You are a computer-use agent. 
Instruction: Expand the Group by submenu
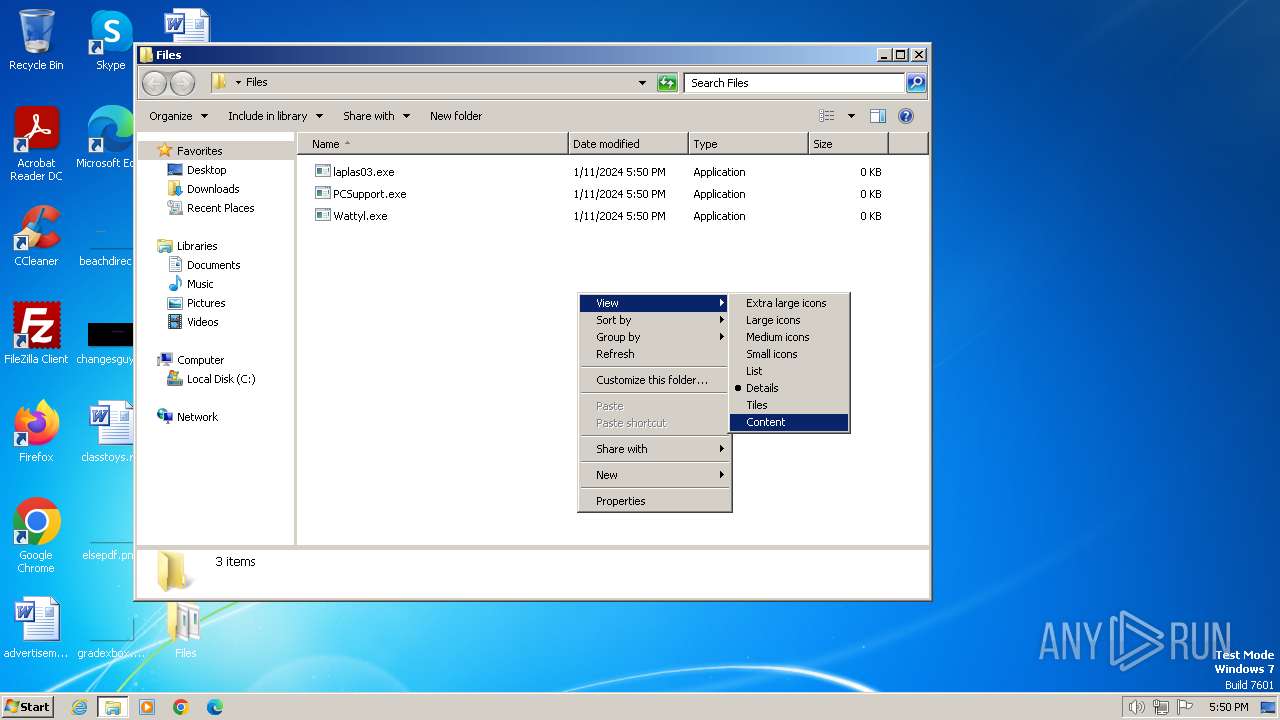point(655,337)
